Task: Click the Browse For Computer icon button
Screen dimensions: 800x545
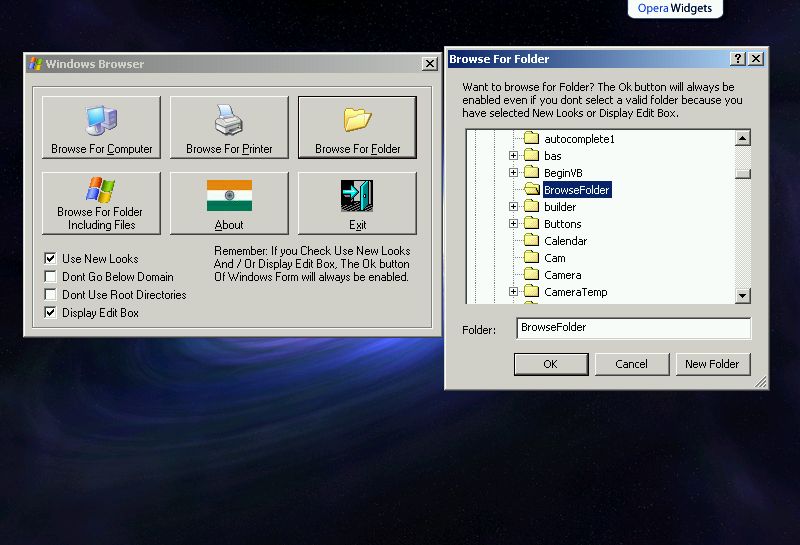Action: click(x=101, y=127)
